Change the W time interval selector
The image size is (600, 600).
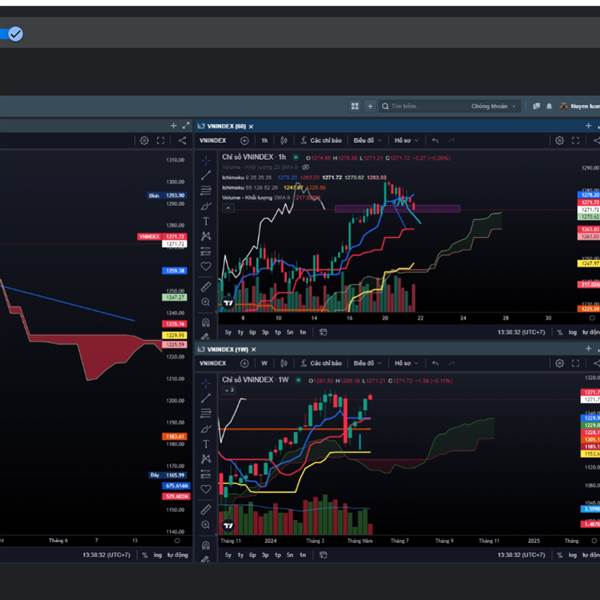tap(264, 363)
